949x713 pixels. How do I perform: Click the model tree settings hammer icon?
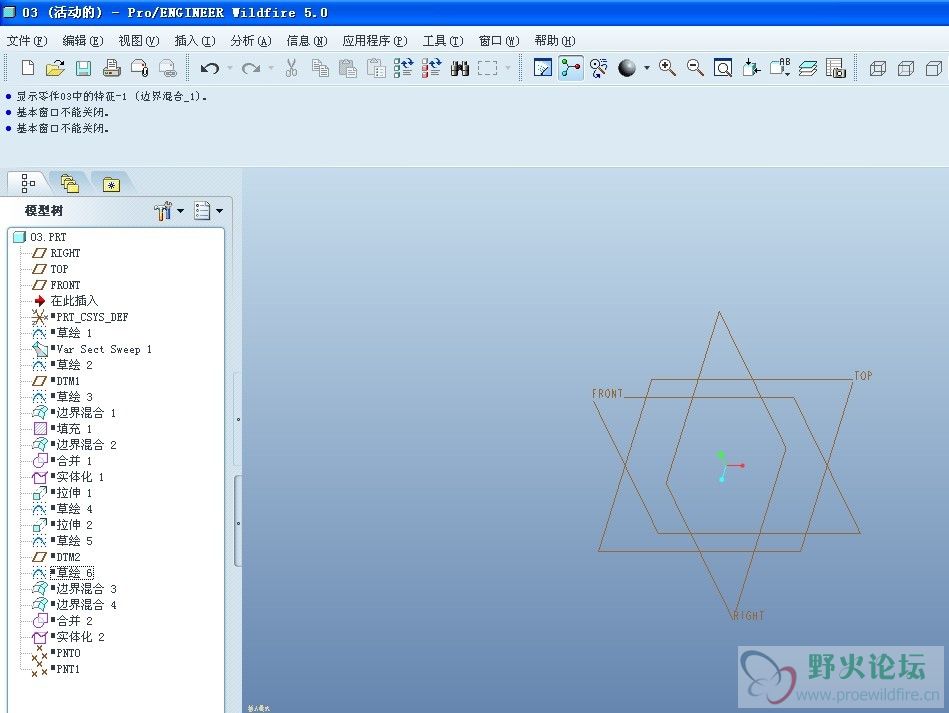163,211
